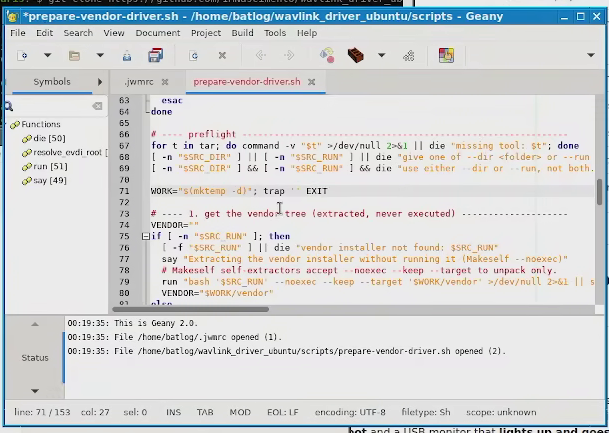Open the Project menu
This screenshot has height=433, width=609.
[x=206, y=33]
